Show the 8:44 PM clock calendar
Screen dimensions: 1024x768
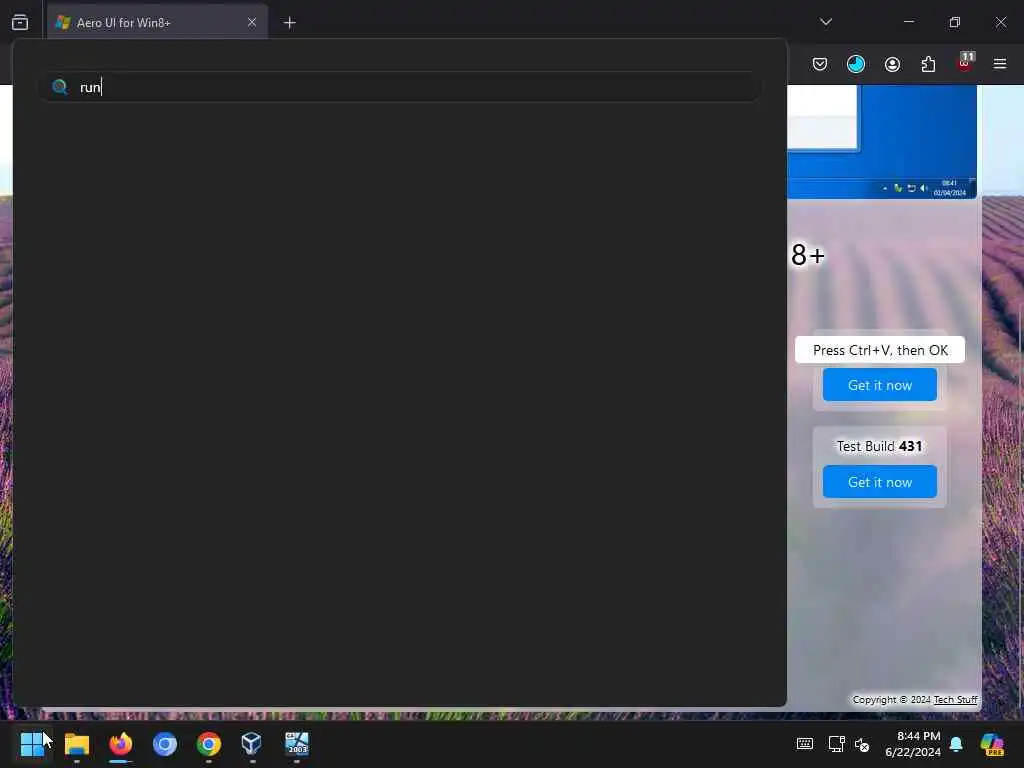point(912,744)
